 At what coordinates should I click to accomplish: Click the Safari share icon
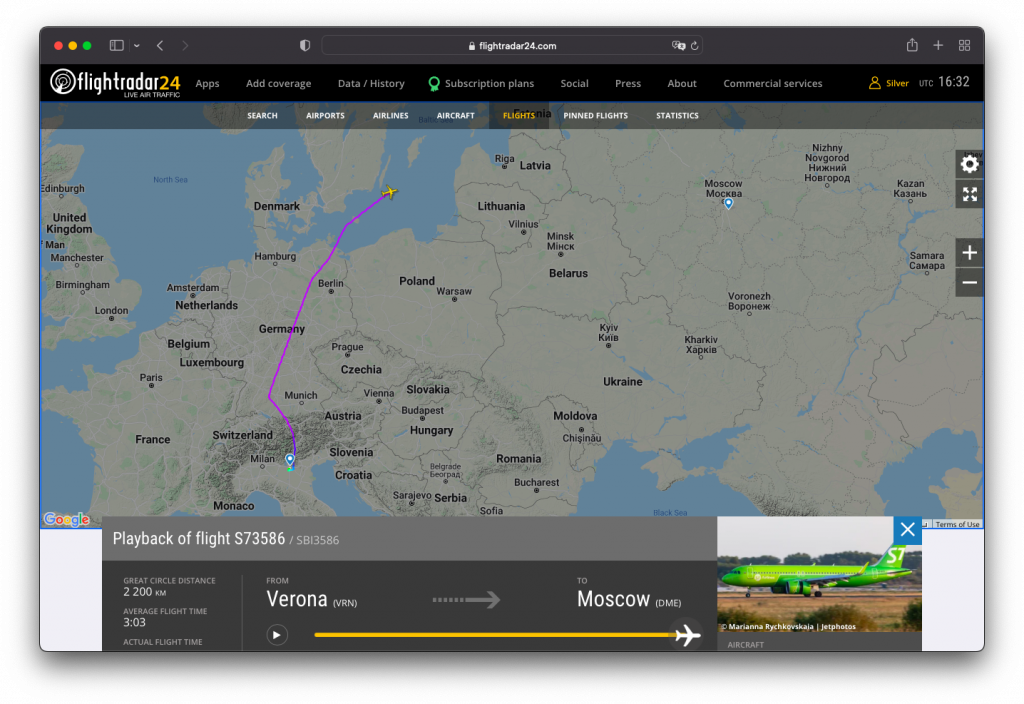[912, 45]
